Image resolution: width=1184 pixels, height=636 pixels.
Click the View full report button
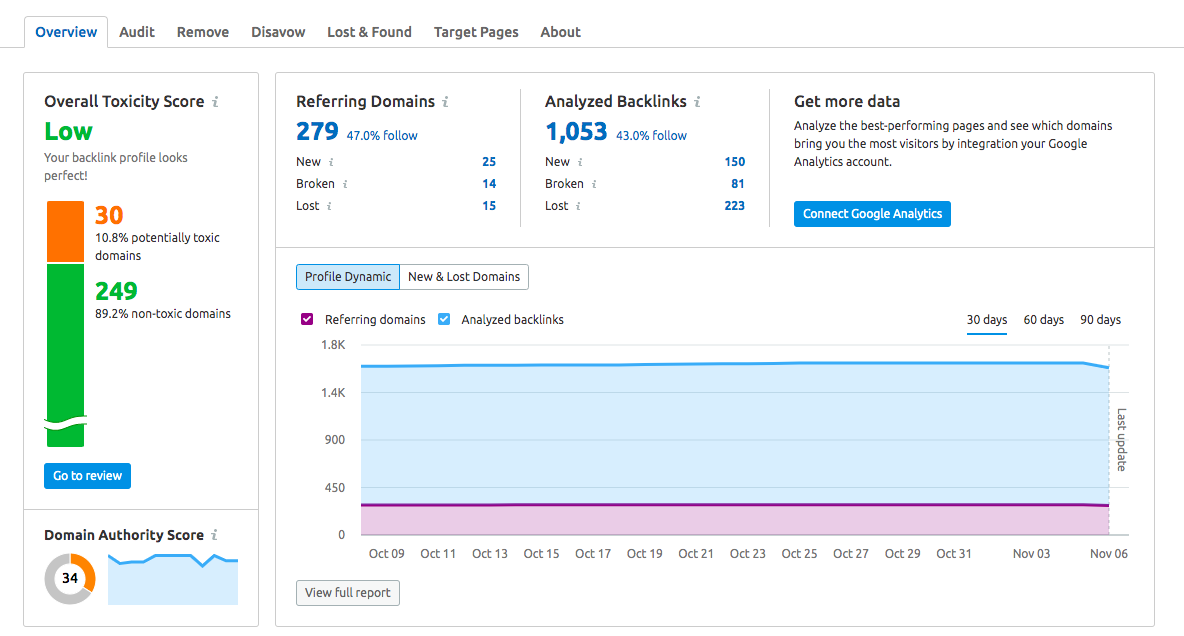pyautogui.click(x=348, y=593)
